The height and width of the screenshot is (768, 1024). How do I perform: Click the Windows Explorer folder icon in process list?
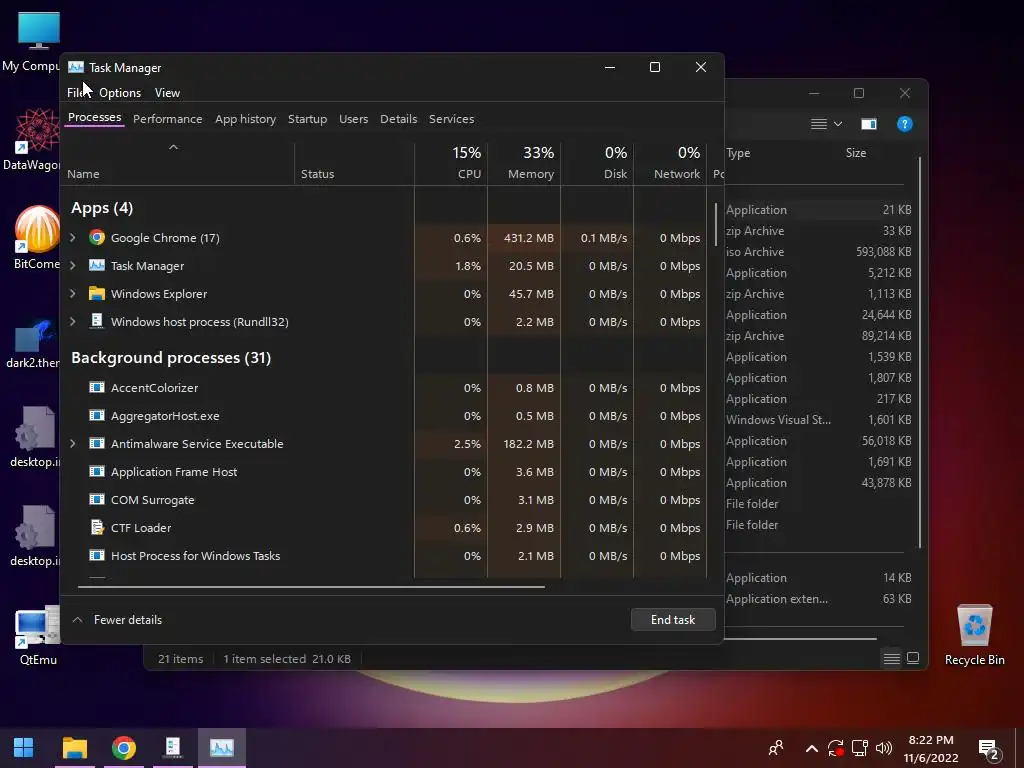point(97,294)
